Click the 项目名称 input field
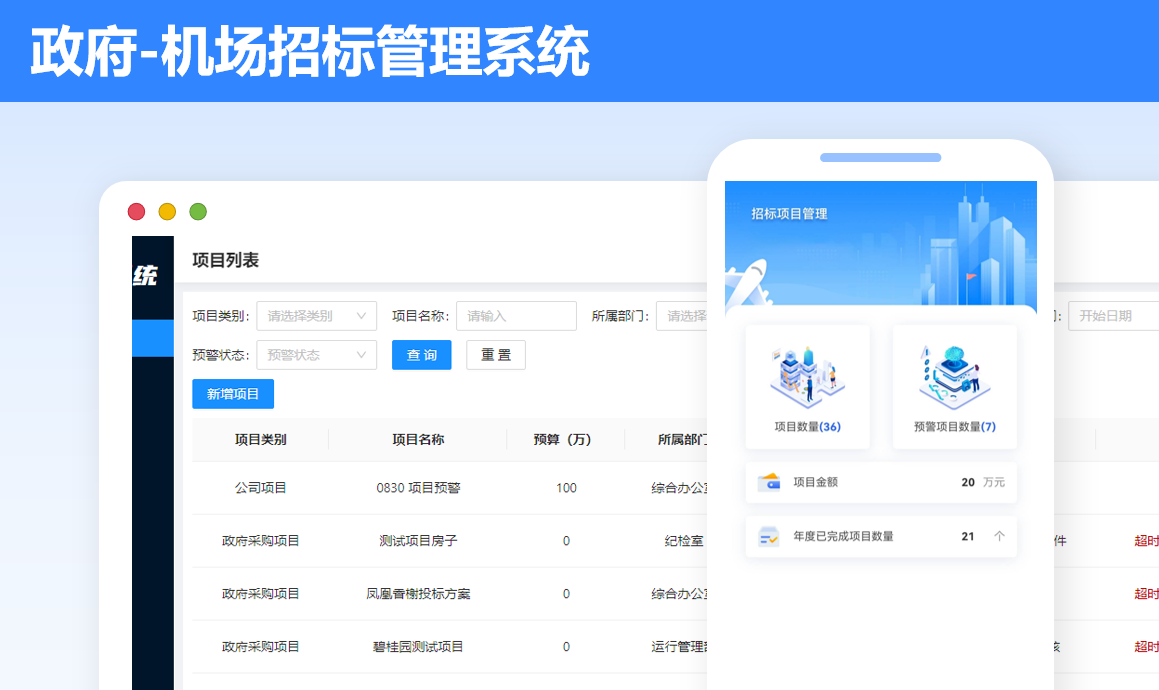The width and height of the screenshot is (1159, 690). pyautogui.click(x=516, y=316)
